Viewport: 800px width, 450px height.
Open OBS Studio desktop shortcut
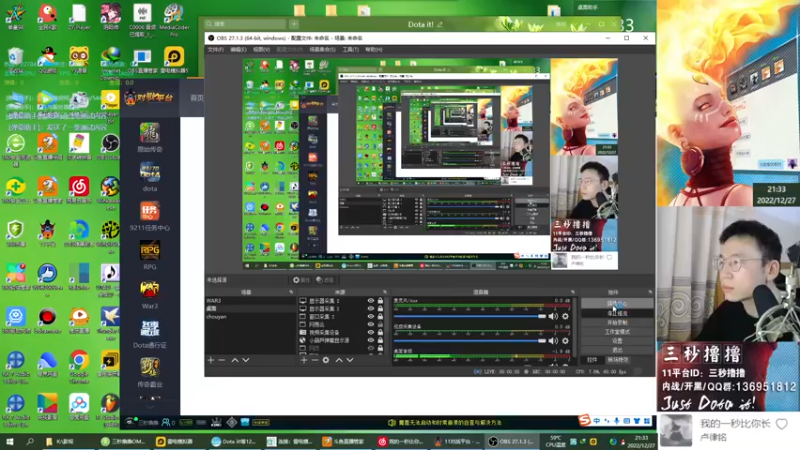[109, 146]
